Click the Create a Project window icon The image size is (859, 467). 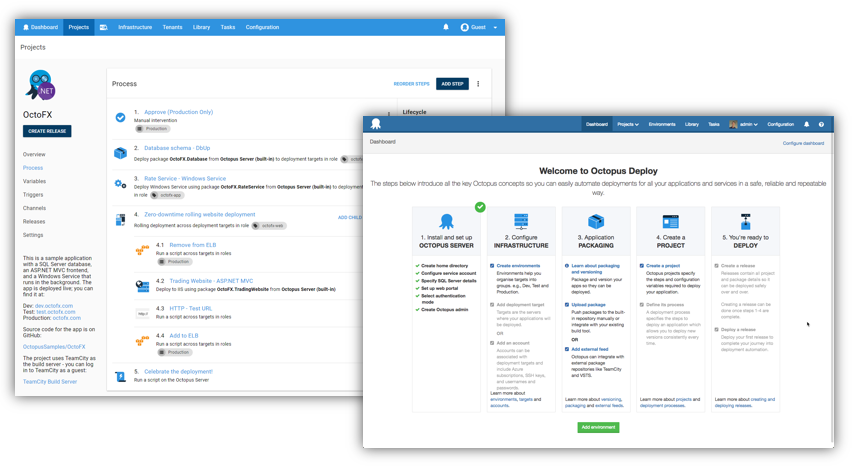(x=670, y=222)
